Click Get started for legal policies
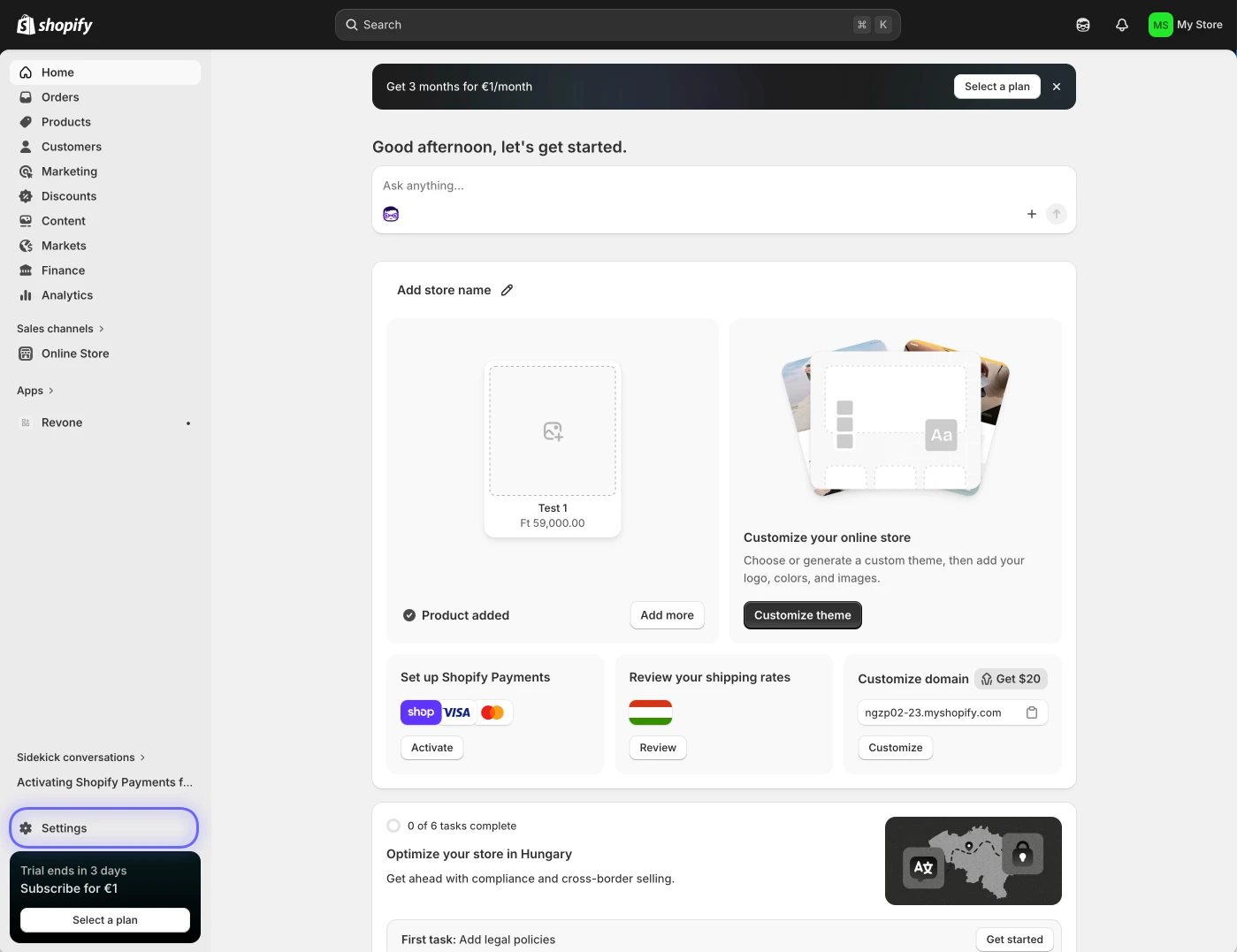The image size is (1237, 952). [1014, 940]
